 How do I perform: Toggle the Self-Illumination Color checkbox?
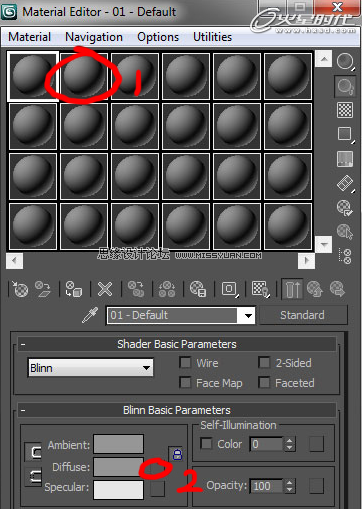pyautogui.click(x=206, y=444)
